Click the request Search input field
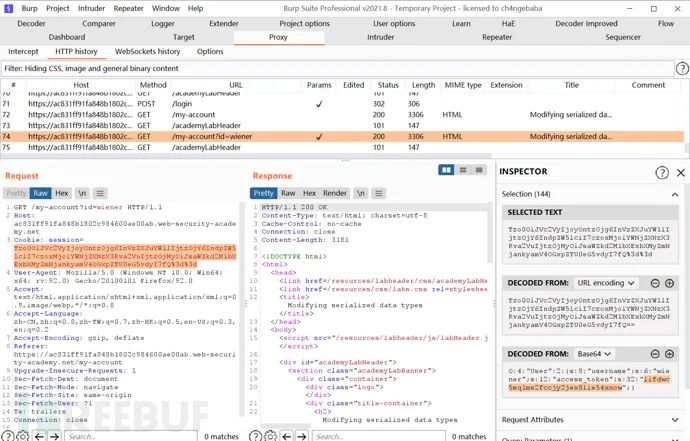690x441 pixels. click(x=131, y=437)
